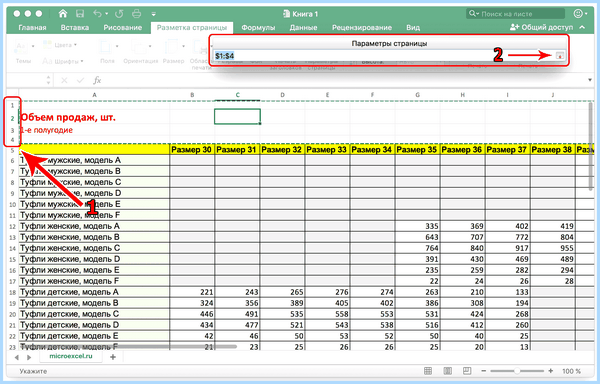Switch to the Вставка tab
The image size is (600, 384).
pyautogui.click(x=75, y=28)
